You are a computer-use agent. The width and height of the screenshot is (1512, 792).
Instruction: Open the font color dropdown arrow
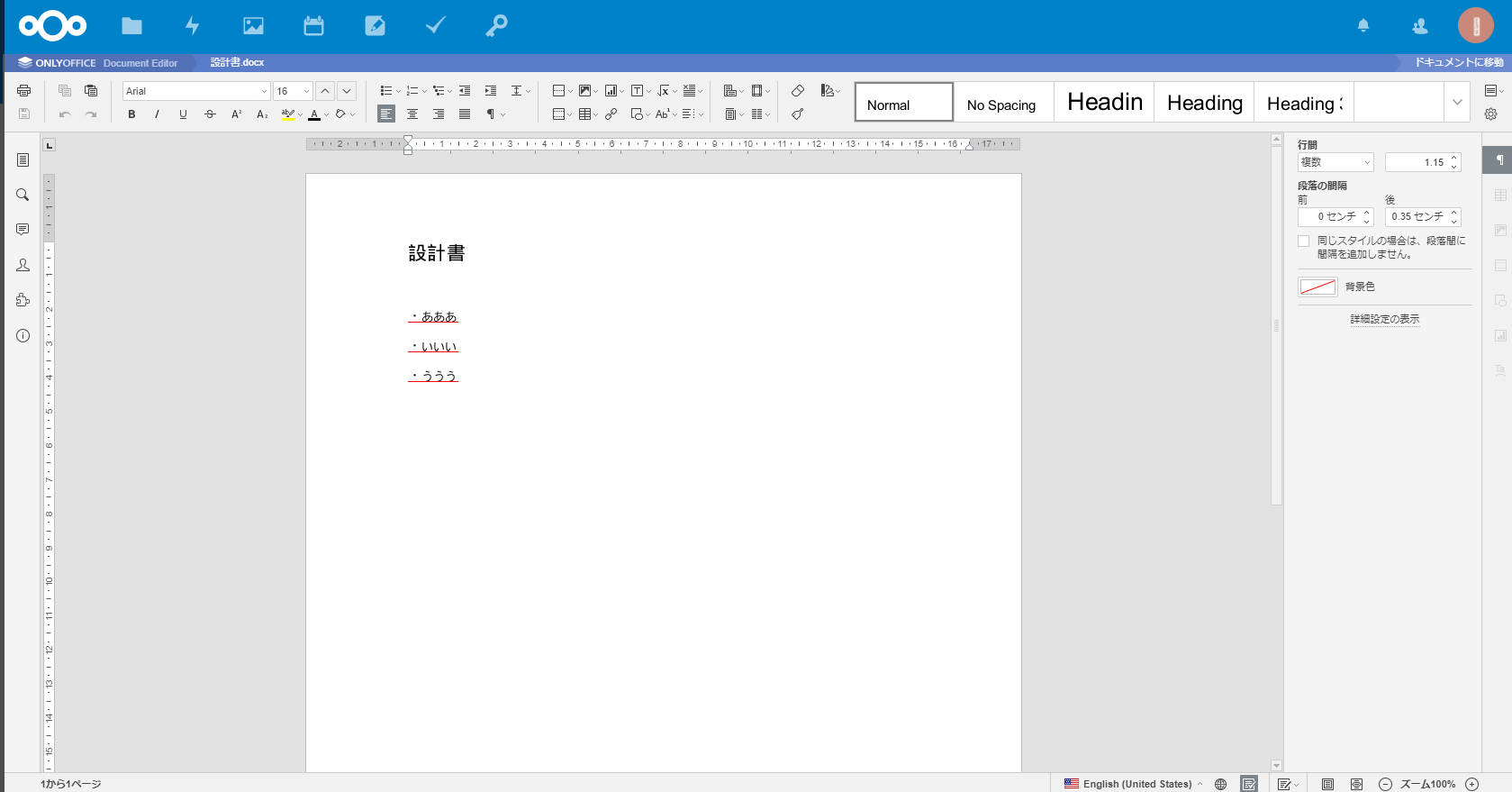click(326, 114)
